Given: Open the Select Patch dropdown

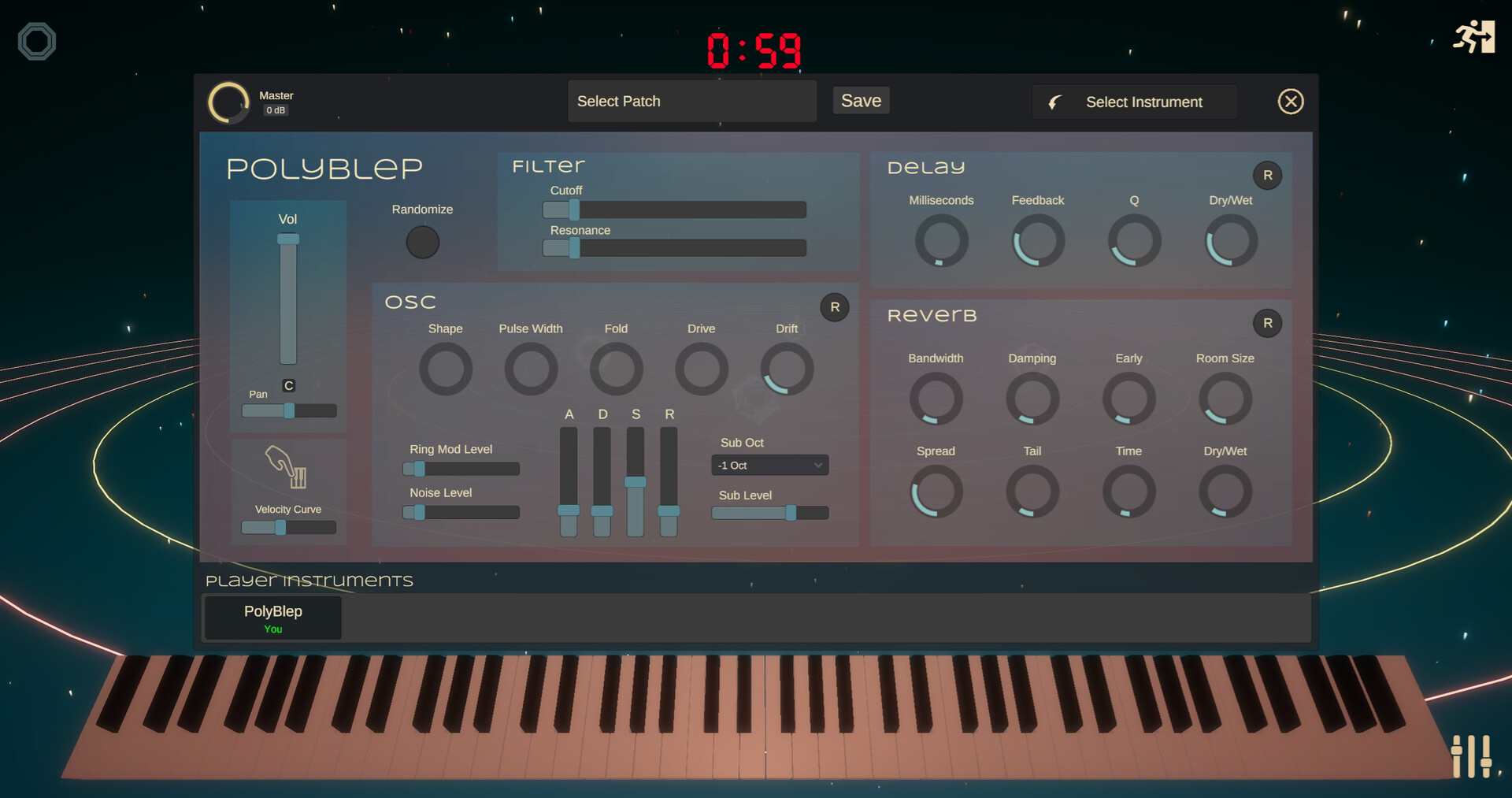Looking at the screenshot, I should coord(691,101).
